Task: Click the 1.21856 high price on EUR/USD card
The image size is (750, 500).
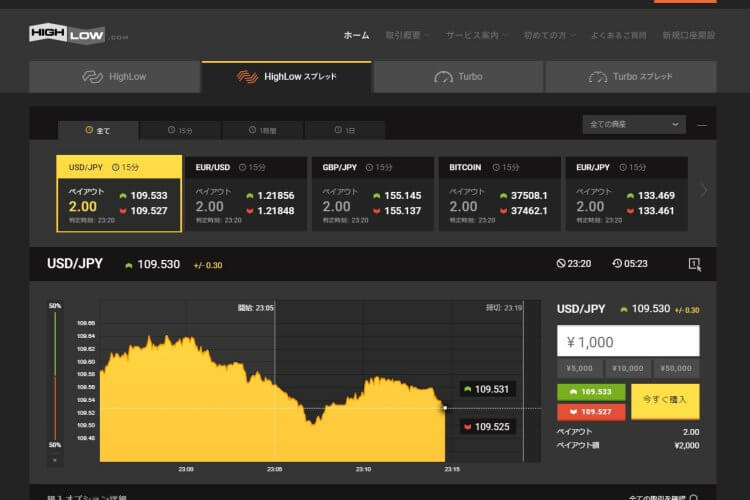Action: click(x=276, y=196)
